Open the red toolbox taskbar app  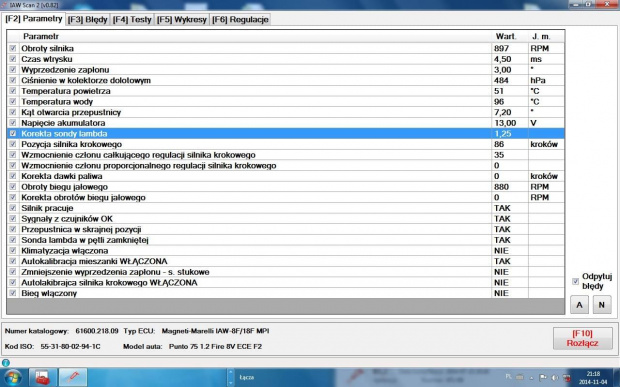pos(42,378)
